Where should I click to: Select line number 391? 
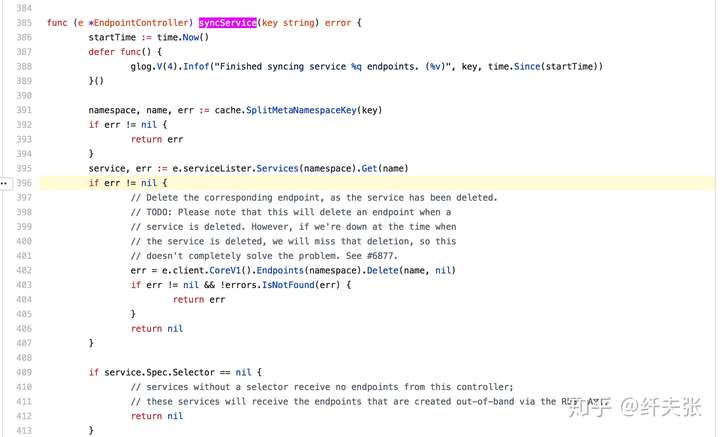click(x=24, y=110)
